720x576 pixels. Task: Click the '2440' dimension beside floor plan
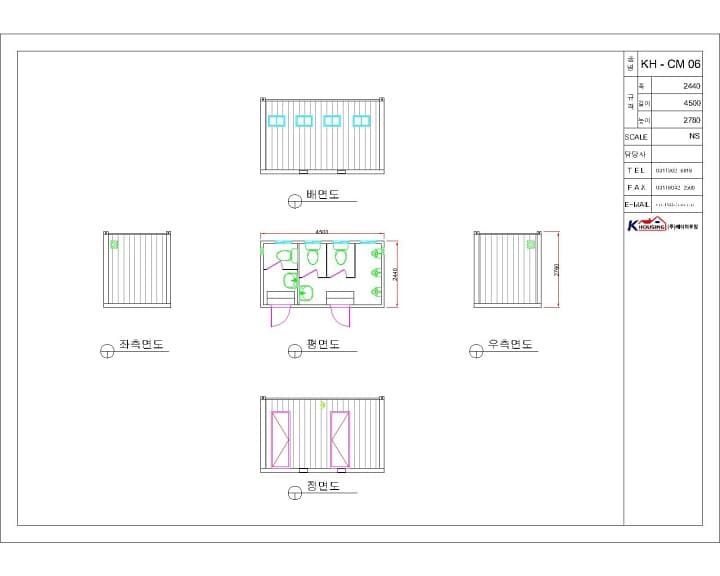(395, 274)
